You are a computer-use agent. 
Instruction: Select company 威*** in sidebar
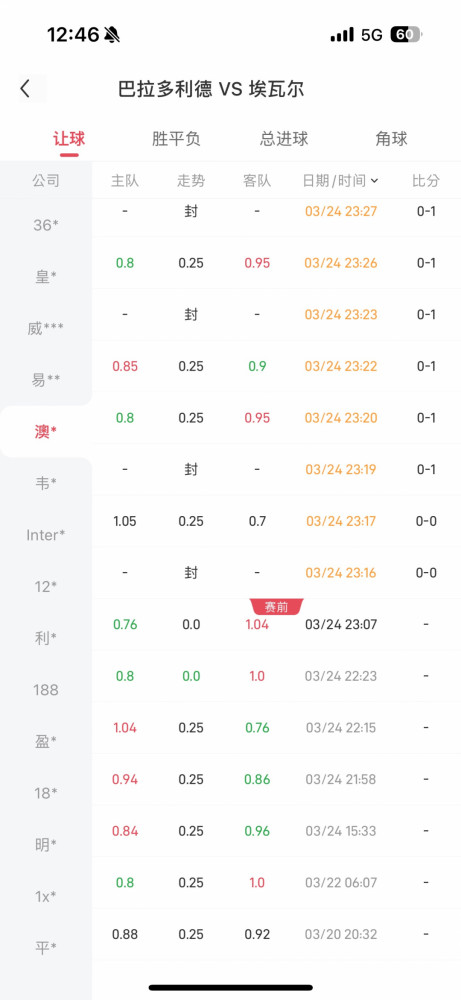tap(46, 328)
